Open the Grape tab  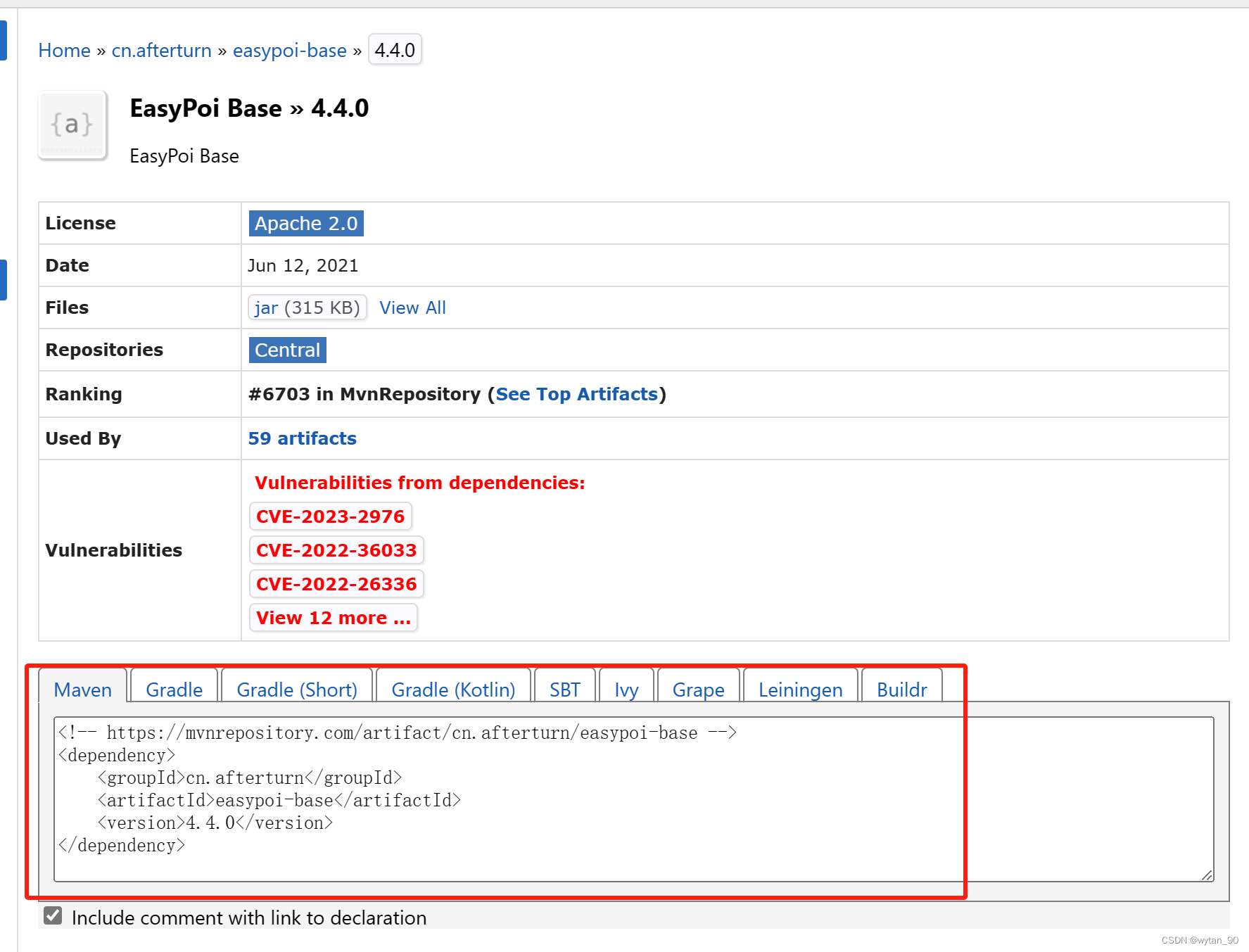click(x=699, y=690)
